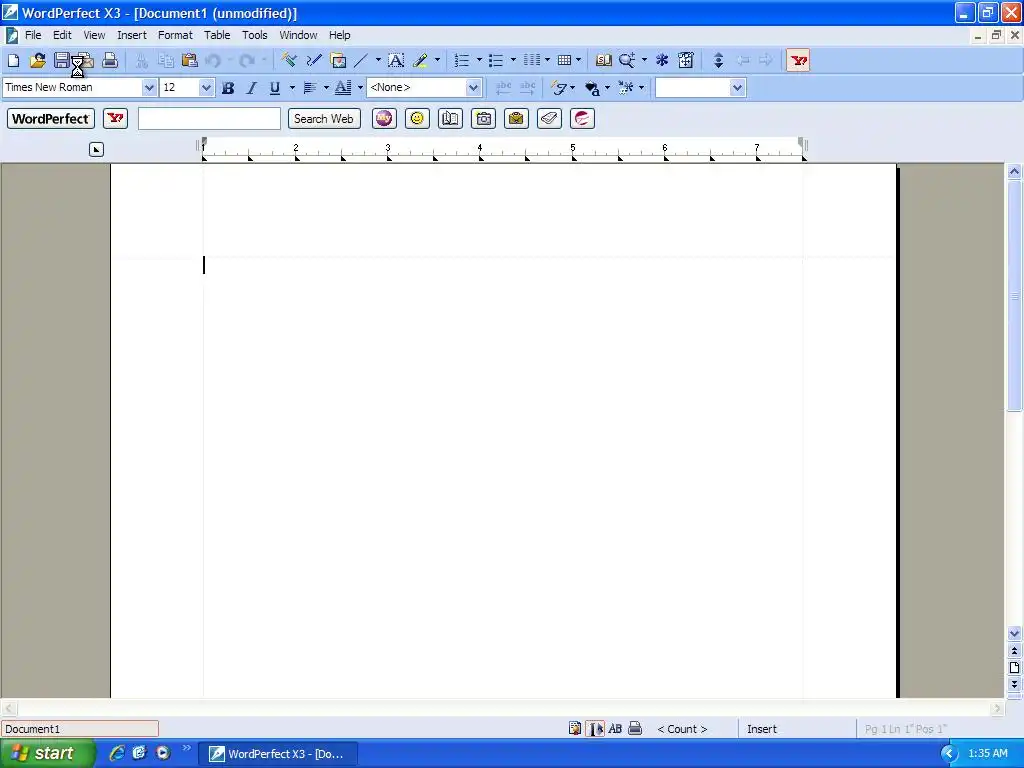Toggle bold text formatting

coord(228,88)
